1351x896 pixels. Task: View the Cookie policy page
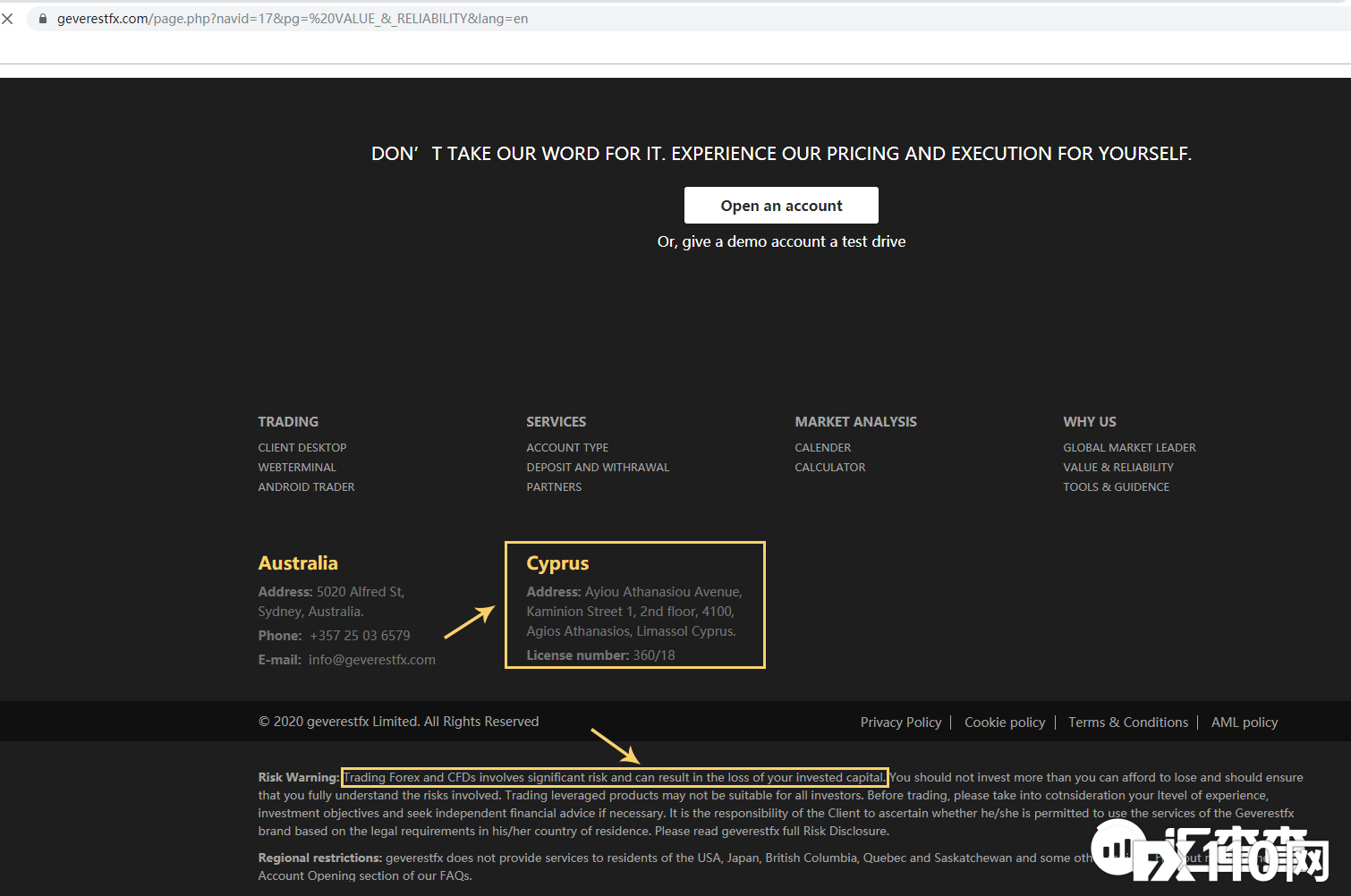click(1004, 723)
